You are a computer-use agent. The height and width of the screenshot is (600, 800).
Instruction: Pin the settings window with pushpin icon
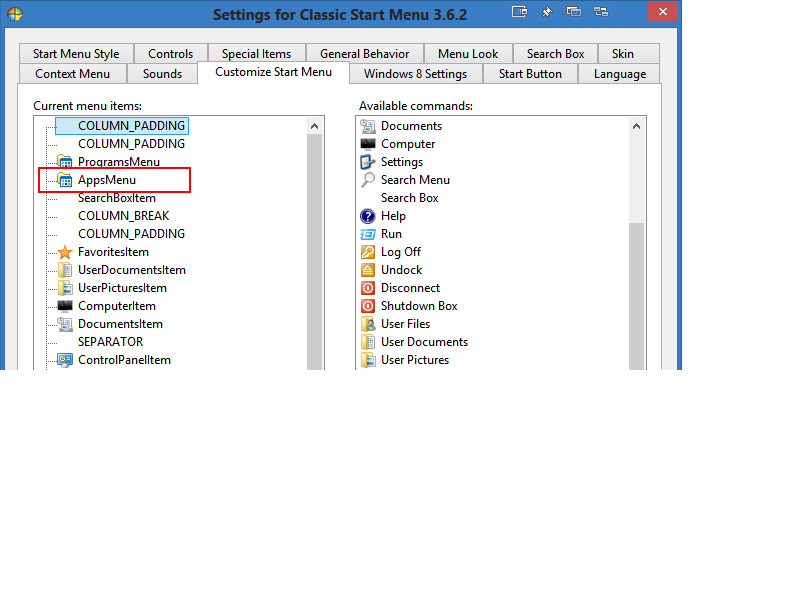(547, 12)
